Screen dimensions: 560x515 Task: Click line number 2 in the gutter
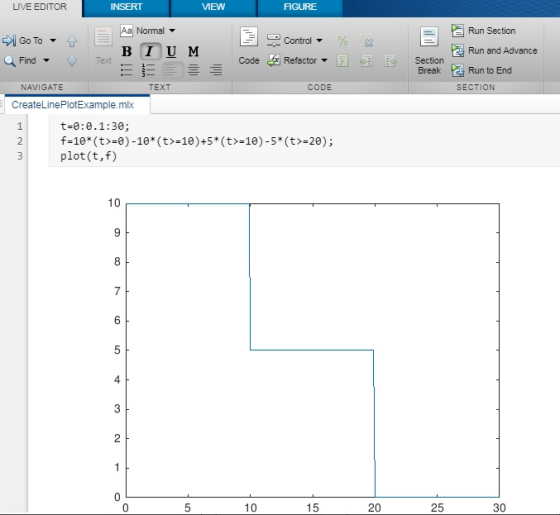coord(20,141)
